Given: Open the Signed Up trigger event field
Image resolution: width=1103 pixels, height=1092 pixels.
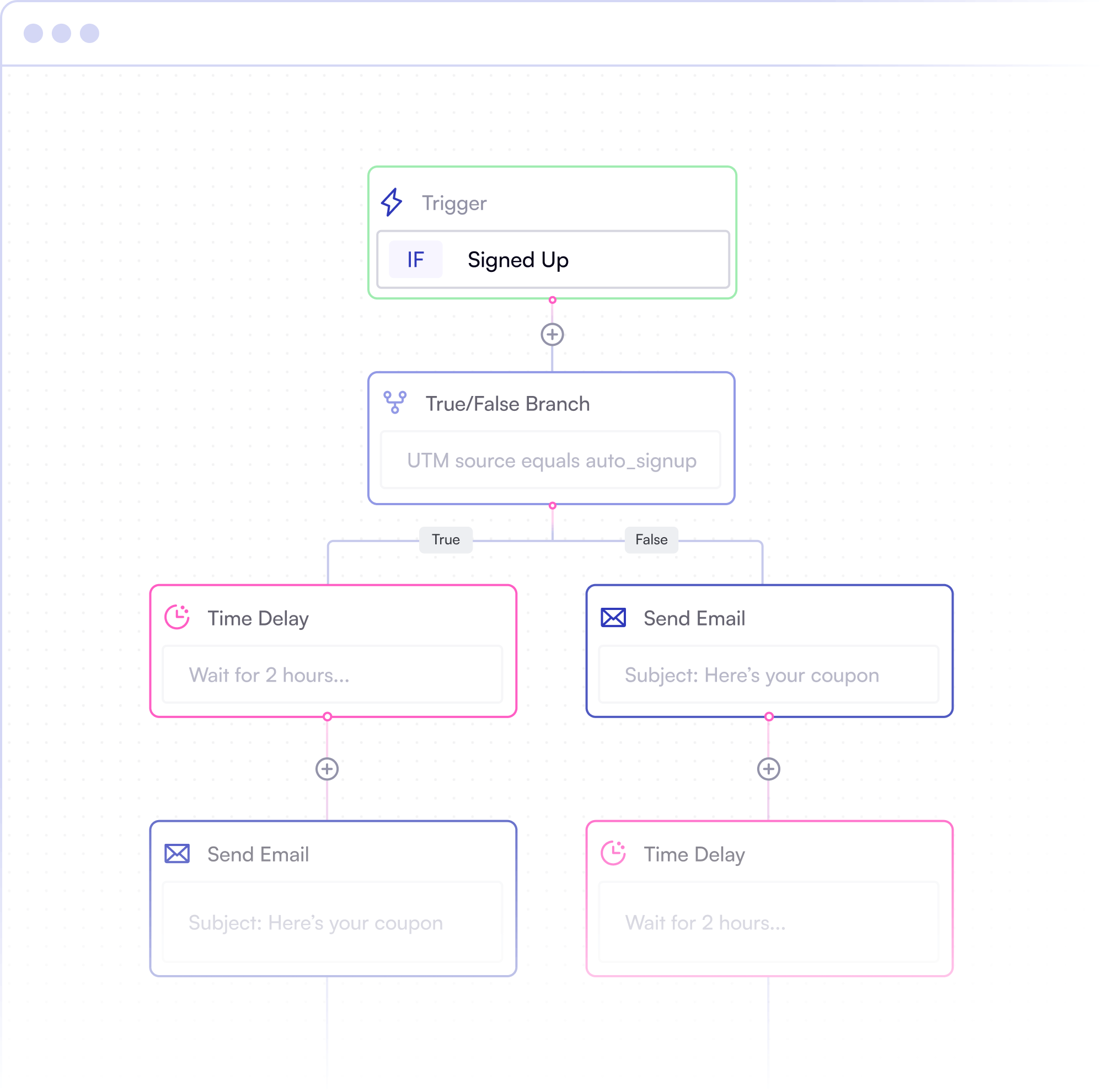Looking at the screenshot, I should [553, 260].
